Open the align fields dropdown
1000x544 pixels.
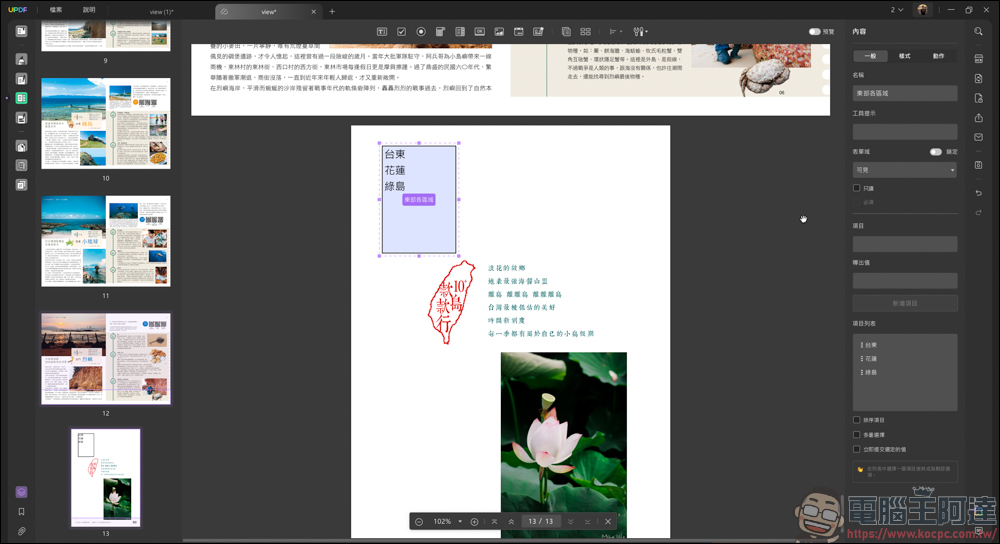pyautogui.click(x=615, y=31)
